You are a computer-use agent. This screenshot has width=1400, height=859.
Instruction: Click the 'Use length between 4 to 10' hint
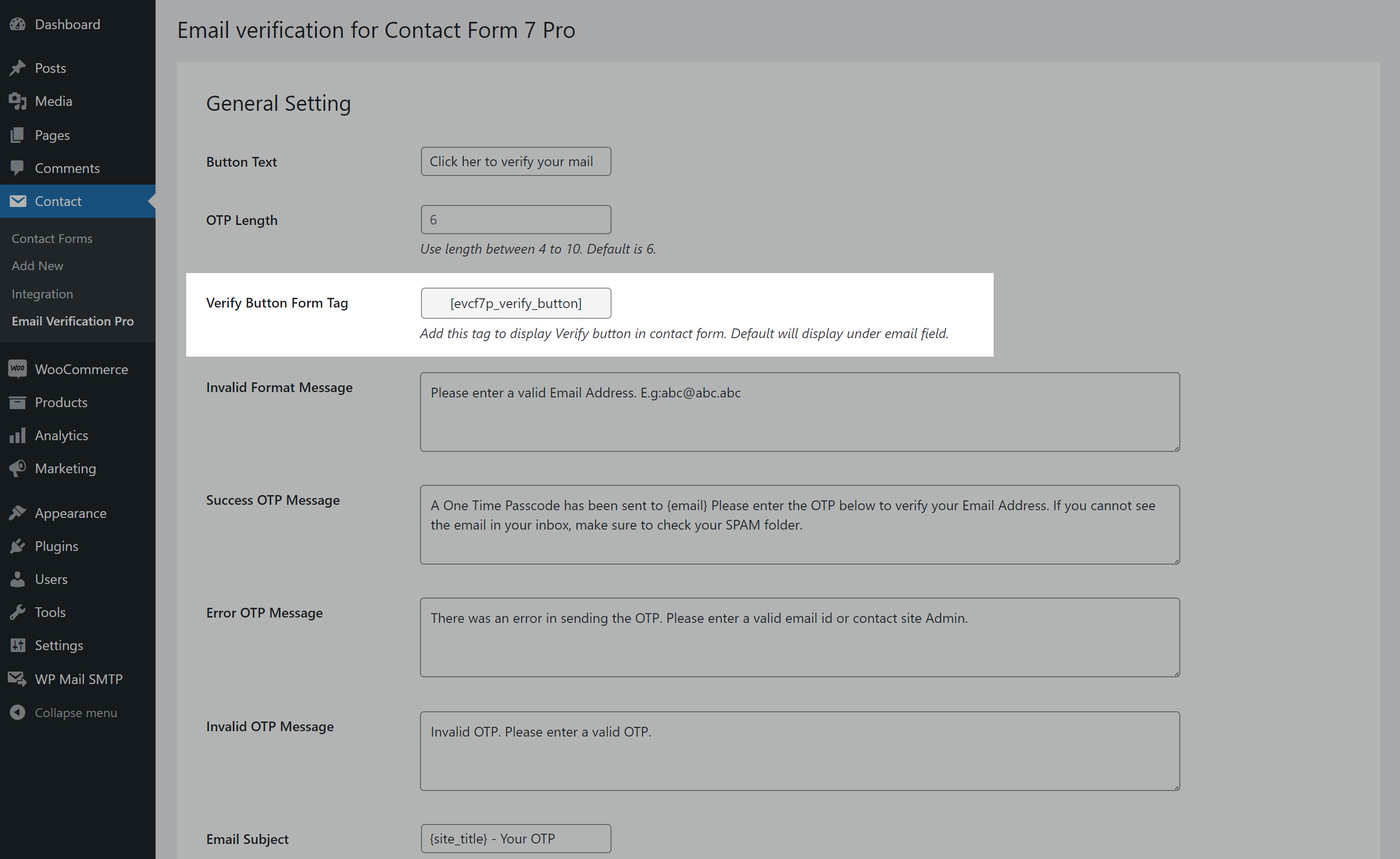[538, 249]
